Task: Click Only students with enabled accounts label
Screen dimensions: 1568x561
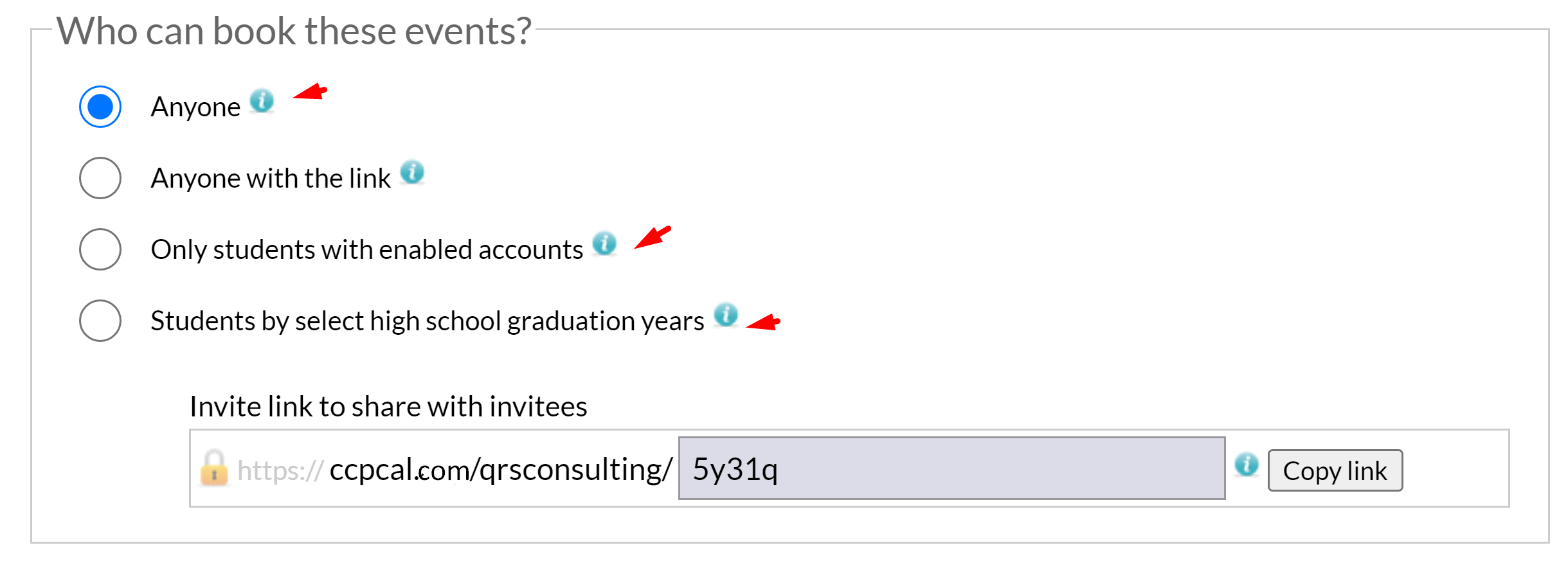Action: click(367, 249)
